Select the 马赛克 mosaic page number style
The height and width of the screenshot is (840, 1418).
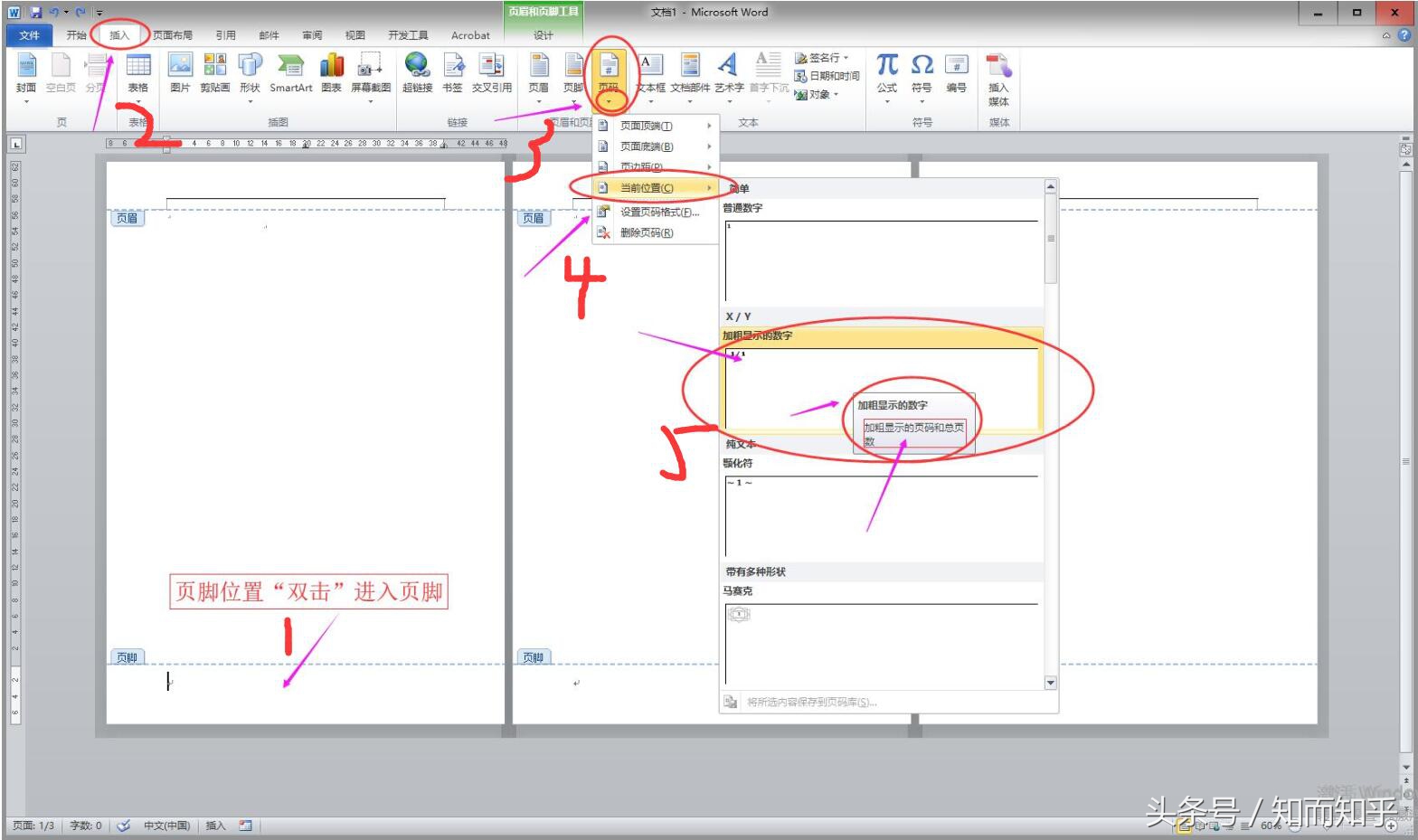tap(882, 636)
